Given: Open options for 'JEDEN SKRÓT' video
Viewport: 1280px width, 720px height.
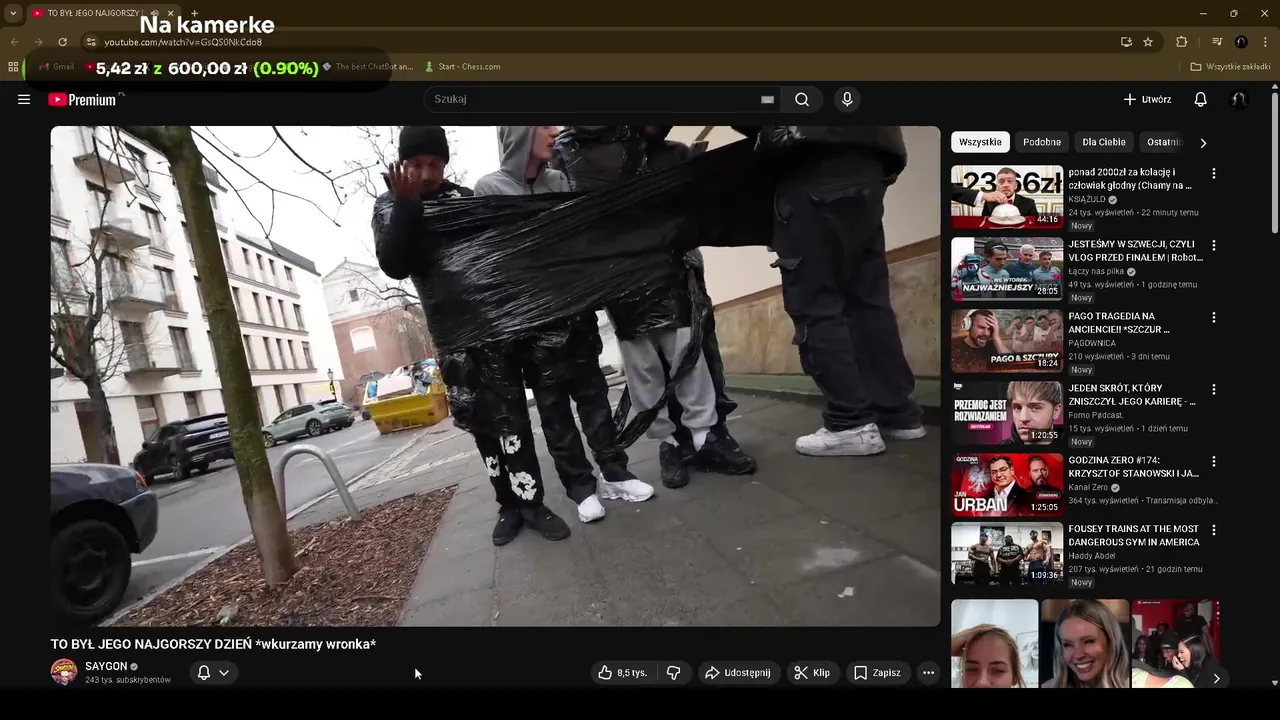Looking at the screenshot, I should click(x=1214, y=389).
